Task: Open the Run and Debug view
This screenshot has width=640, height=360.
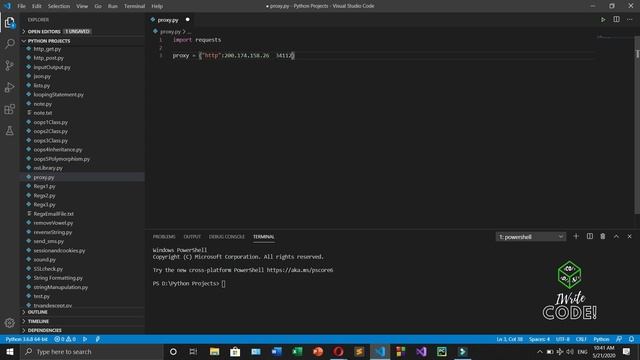Action: point(9,87)
